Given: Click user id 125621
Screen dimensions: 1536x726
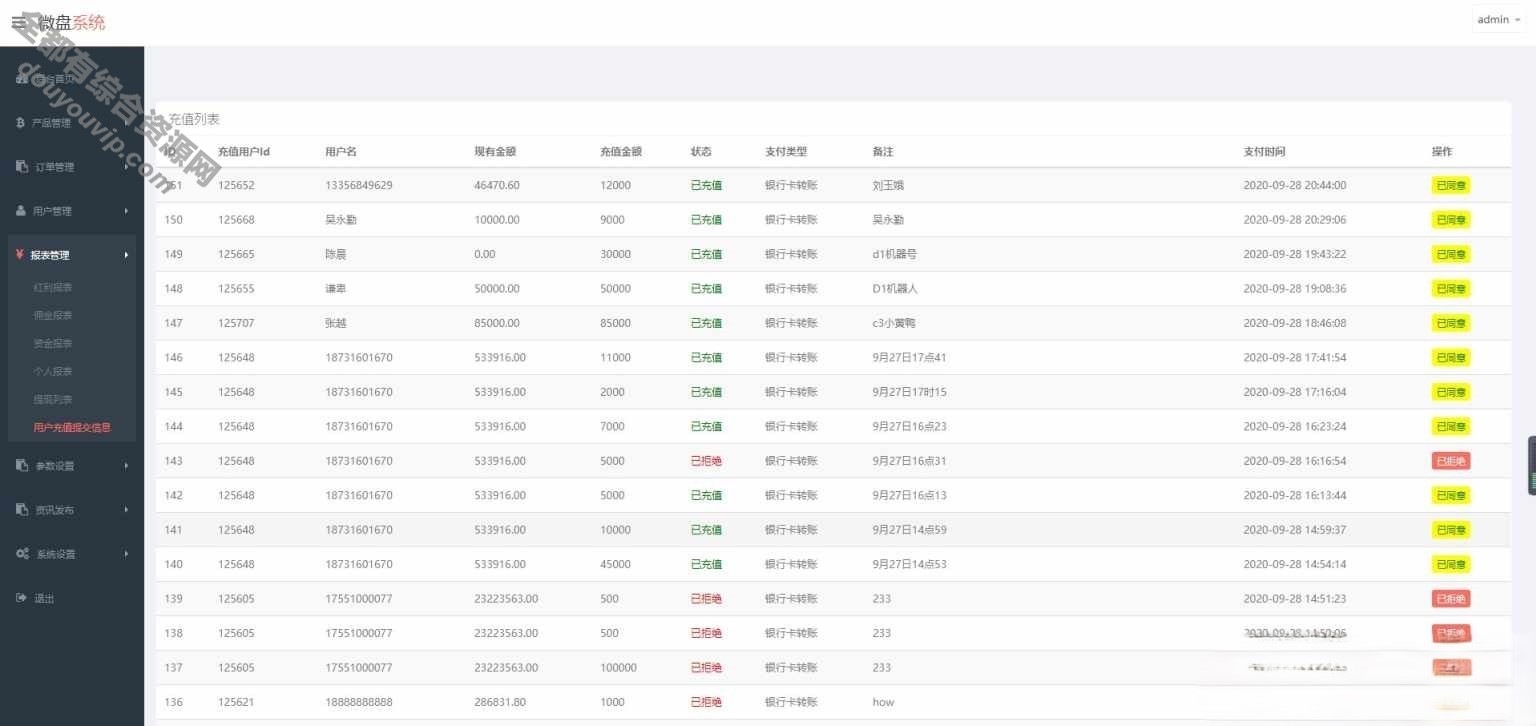Looking at the screenshot, I should tap(236, 702).
